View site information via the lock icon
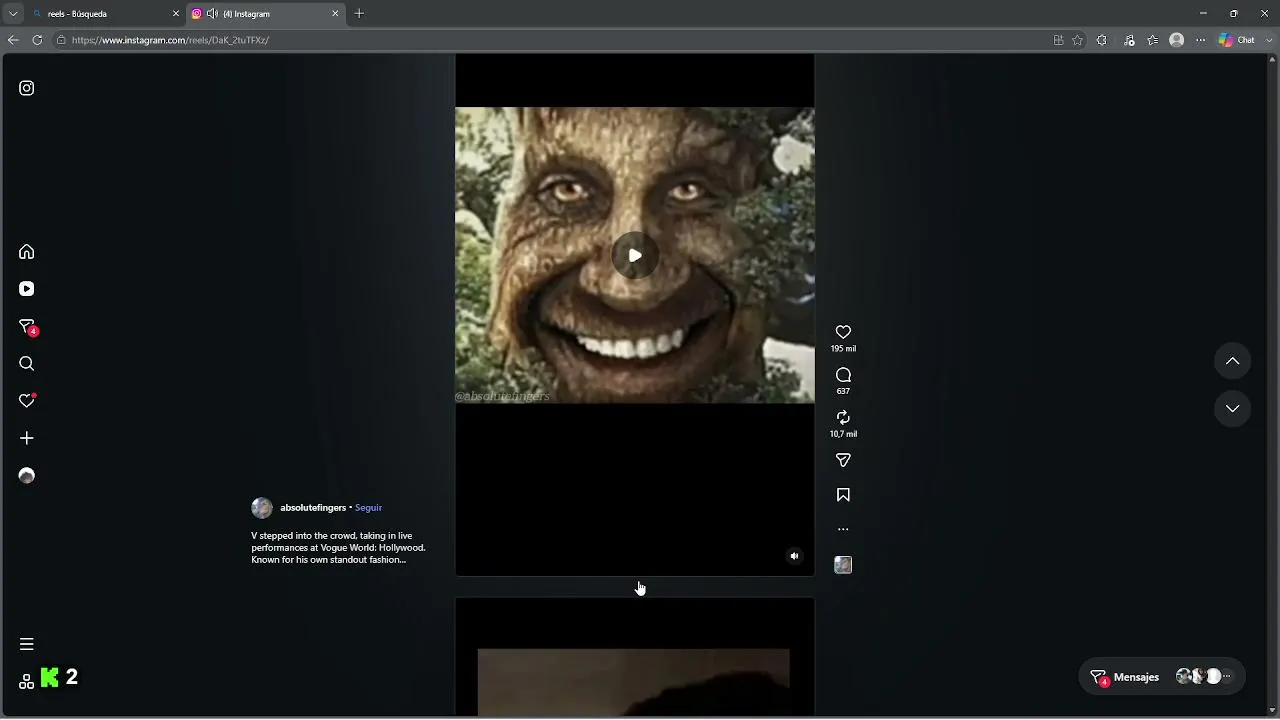 click(61, 40)
